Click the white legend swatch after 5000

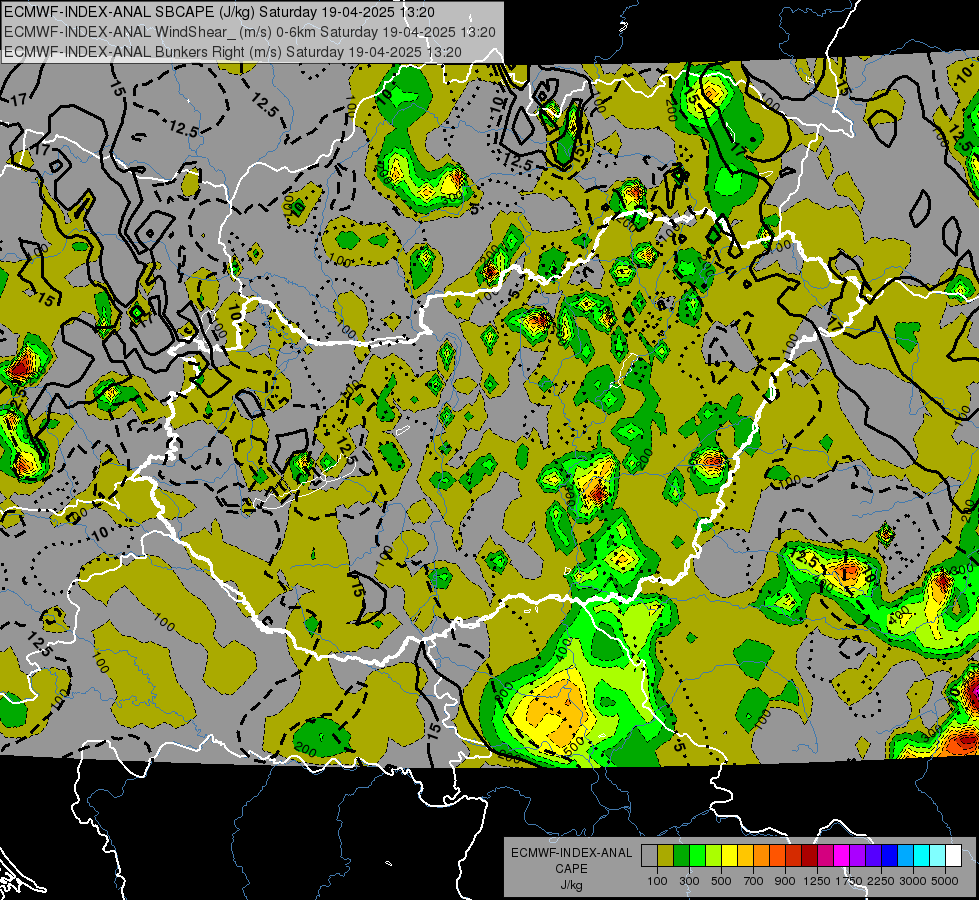pyautogui.click(x=954, y=856)
